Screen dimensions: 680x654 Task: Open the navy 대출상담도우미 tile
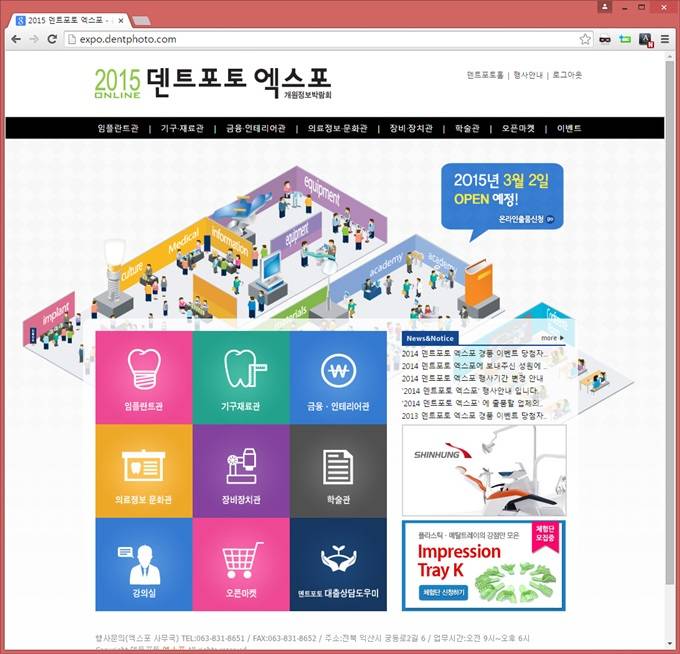click(338, 564)
